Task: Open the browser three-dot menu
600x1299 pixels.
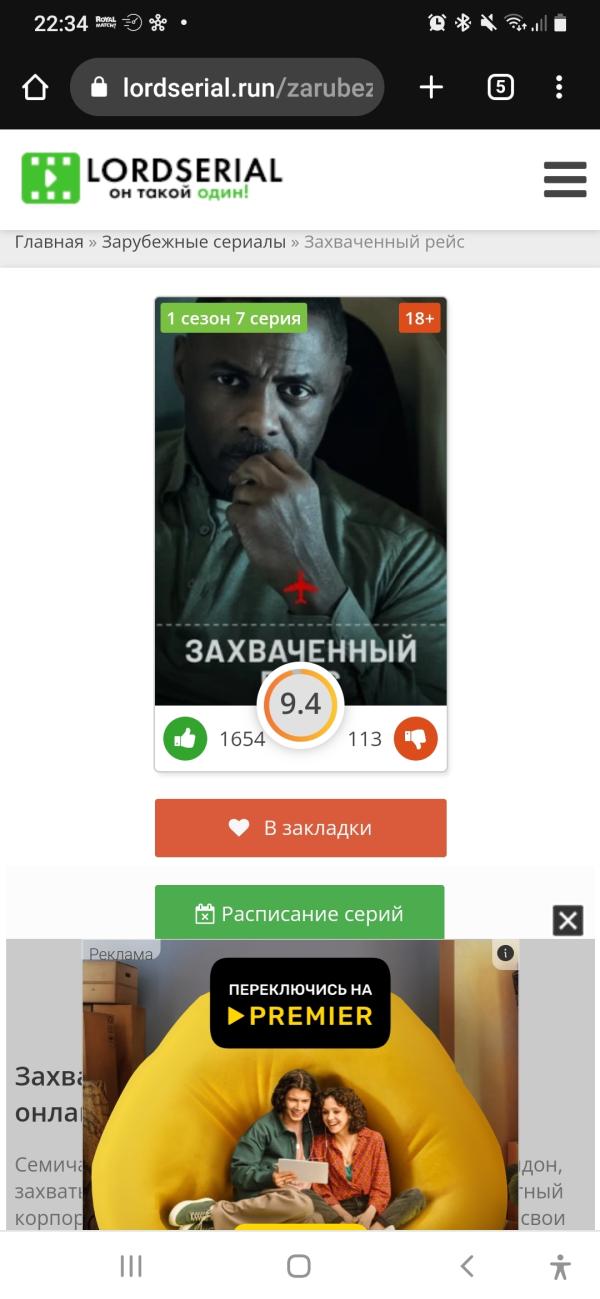Action: click(559, 88)
